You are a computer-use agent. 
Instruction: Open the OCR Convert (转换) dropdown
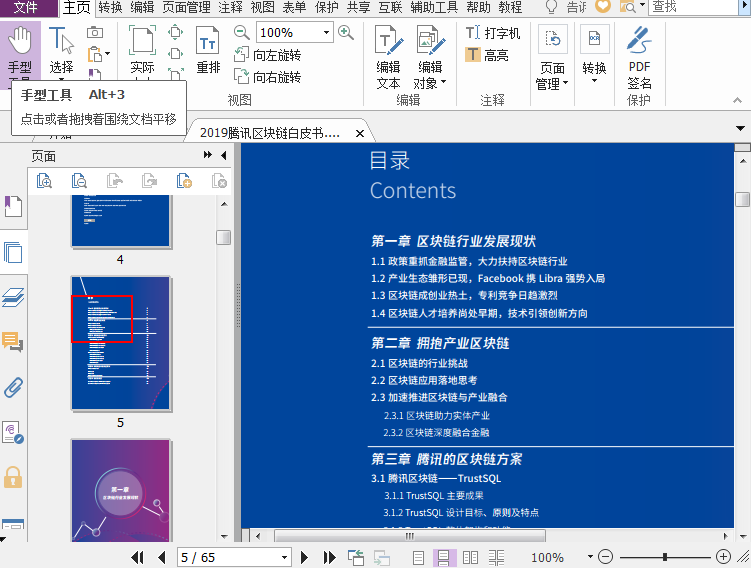tap(594, 55)
